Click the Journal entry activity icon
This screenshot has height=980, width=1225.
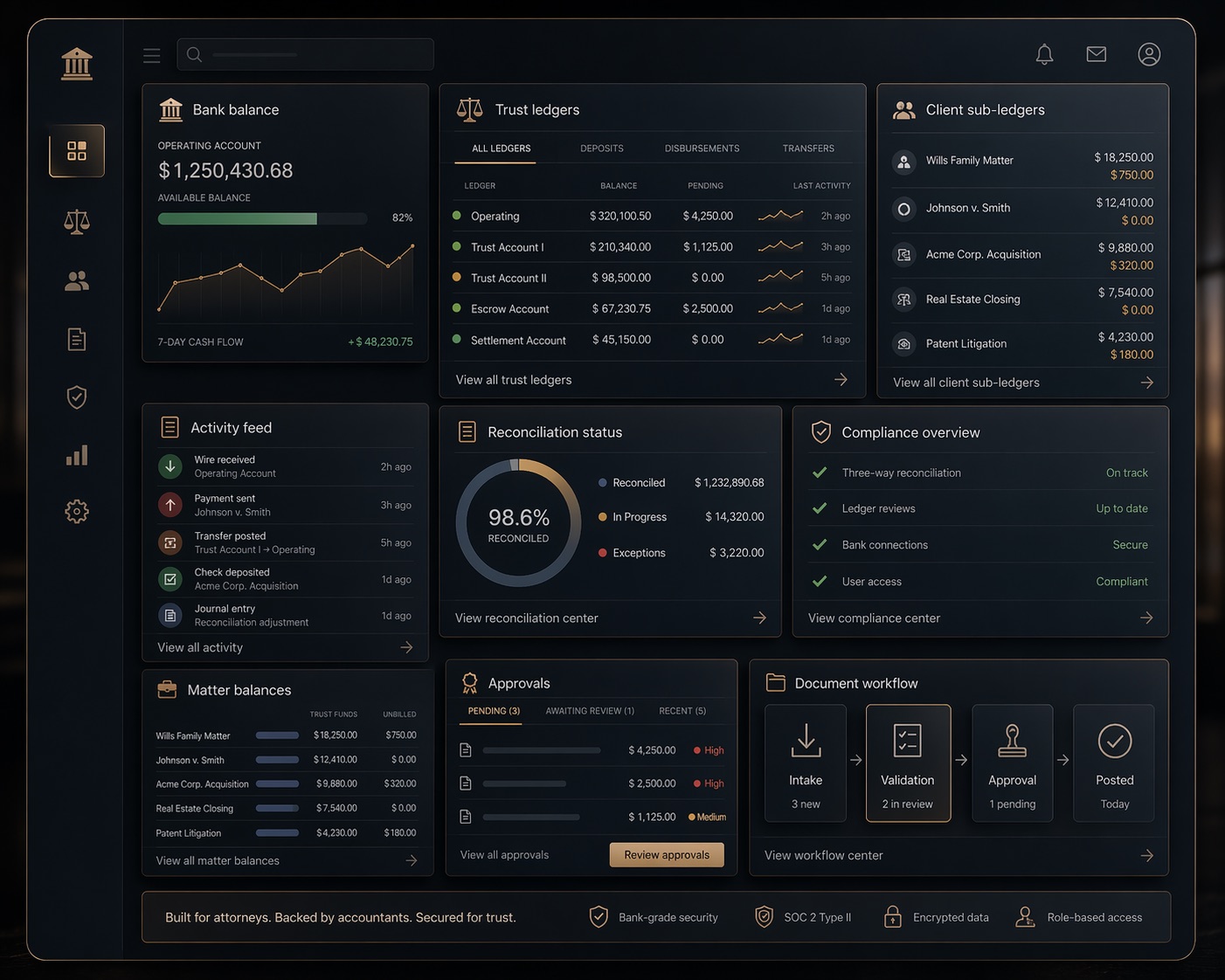coord(170,616)
